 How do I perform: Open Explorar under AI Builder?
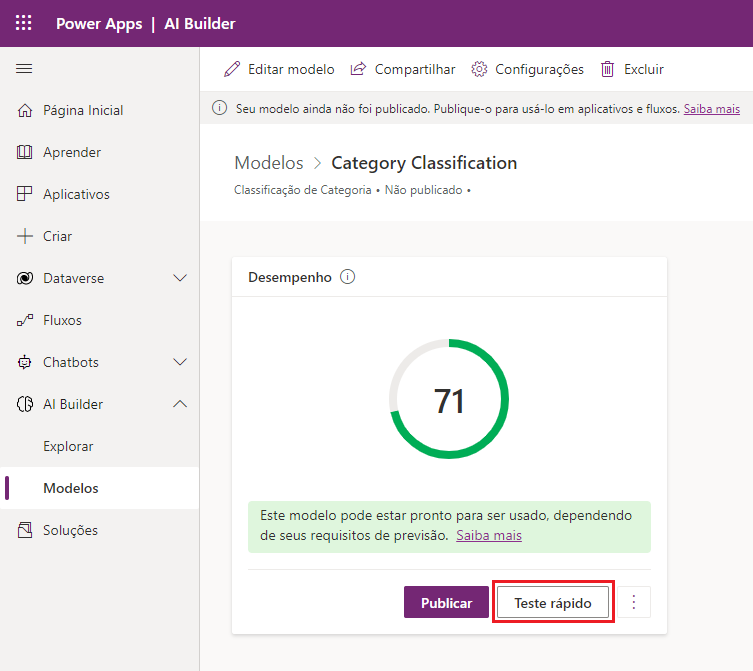click(x=99, y=446)
